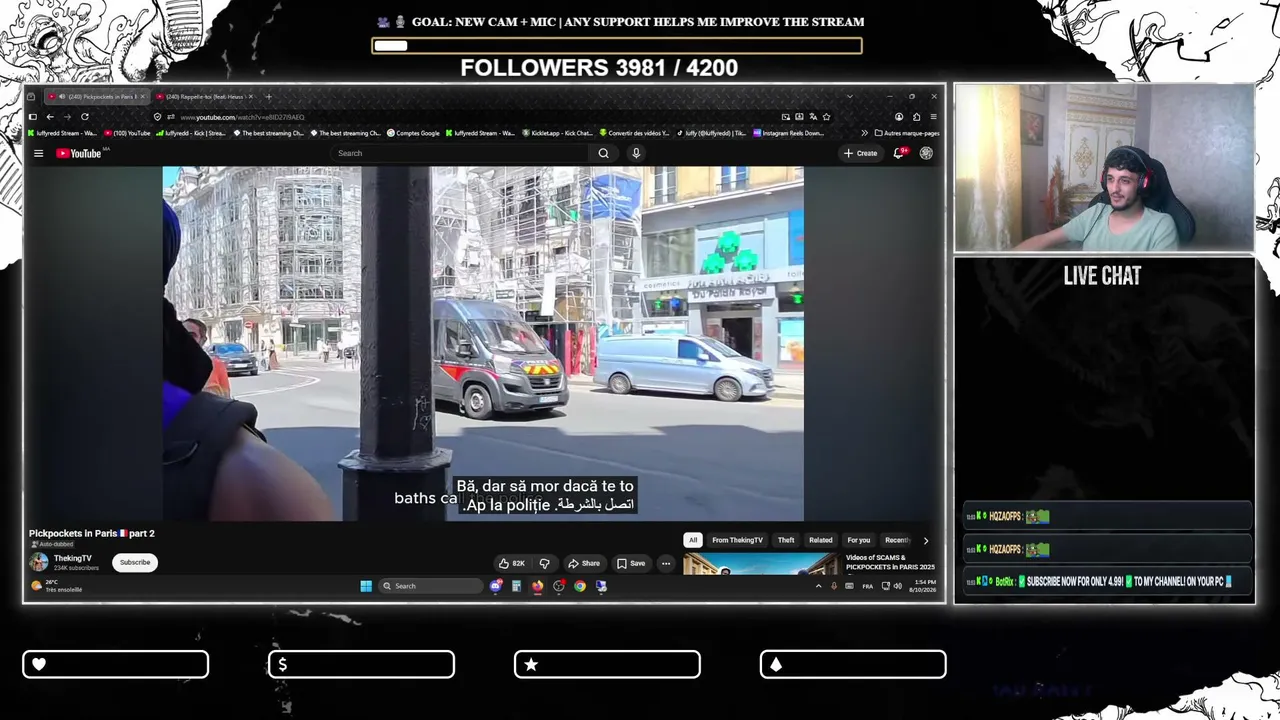Open the Comptes Google bookmark
Screen dimensions: 1280x720
pos(413,133)
